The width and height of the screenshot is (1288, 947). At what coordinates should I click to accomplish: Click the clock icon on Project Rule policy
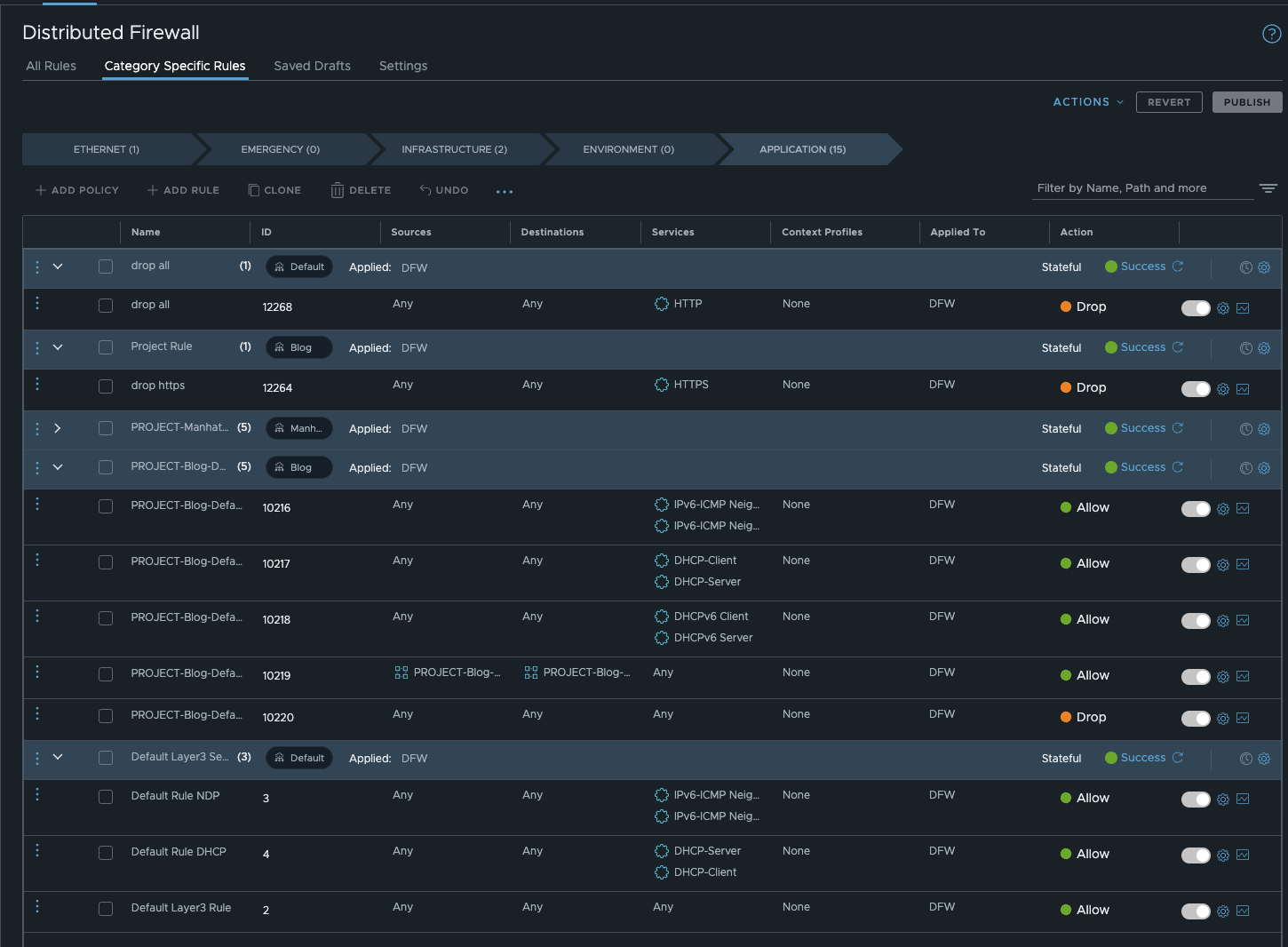[x=1245, y=348]
